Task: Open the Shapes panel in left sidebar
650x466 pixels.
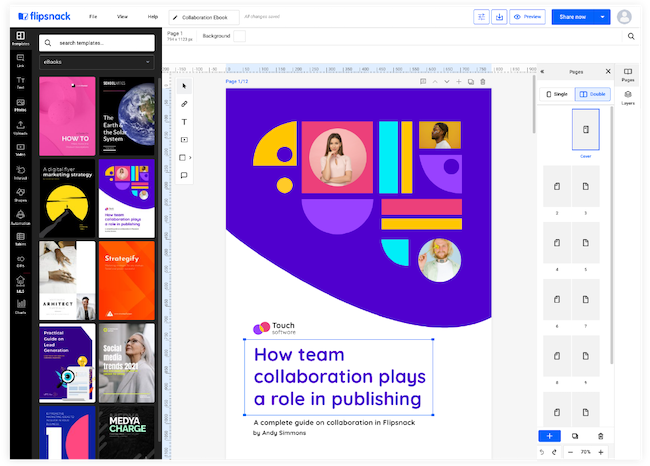Action: pos(19,194)
